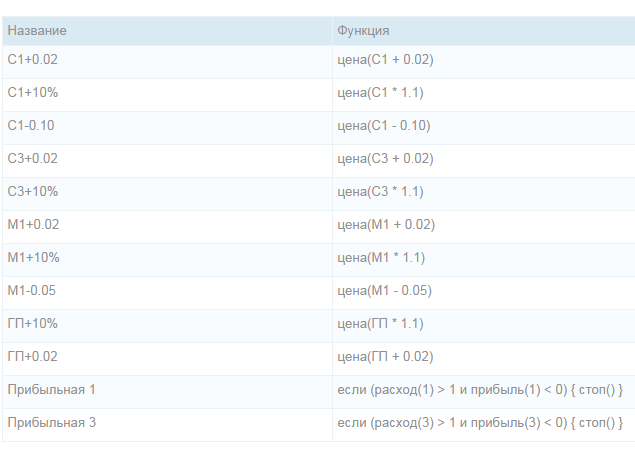Select the С1-0.10 strategy name
635x451 pixels.
[31, 126]
